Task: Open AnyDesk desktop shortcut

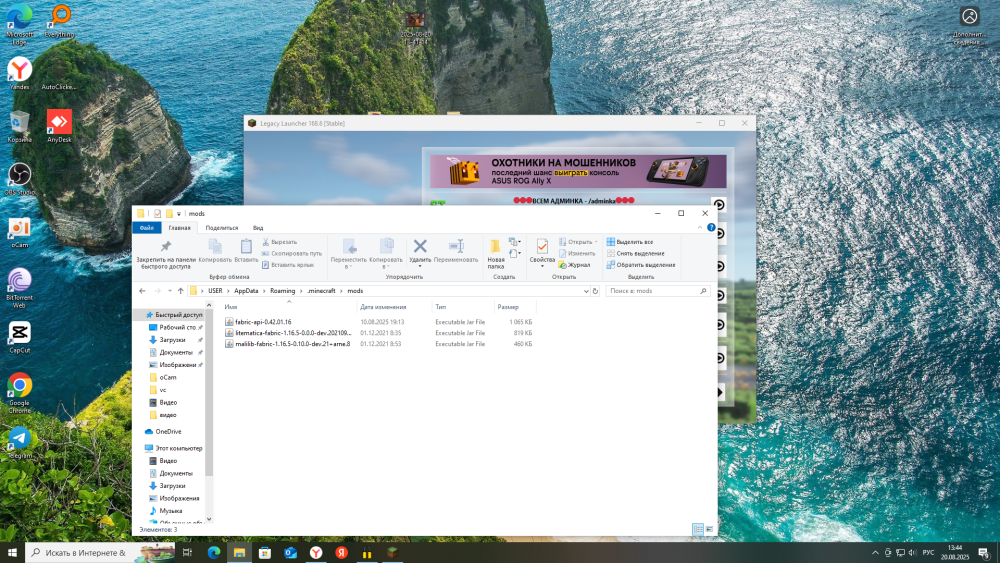Action: pos(59,126)
